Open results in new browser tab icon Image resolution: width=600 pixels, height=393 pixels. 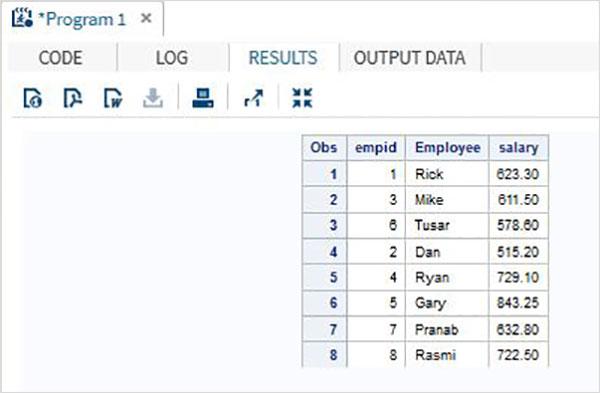[x=253, y=98]
